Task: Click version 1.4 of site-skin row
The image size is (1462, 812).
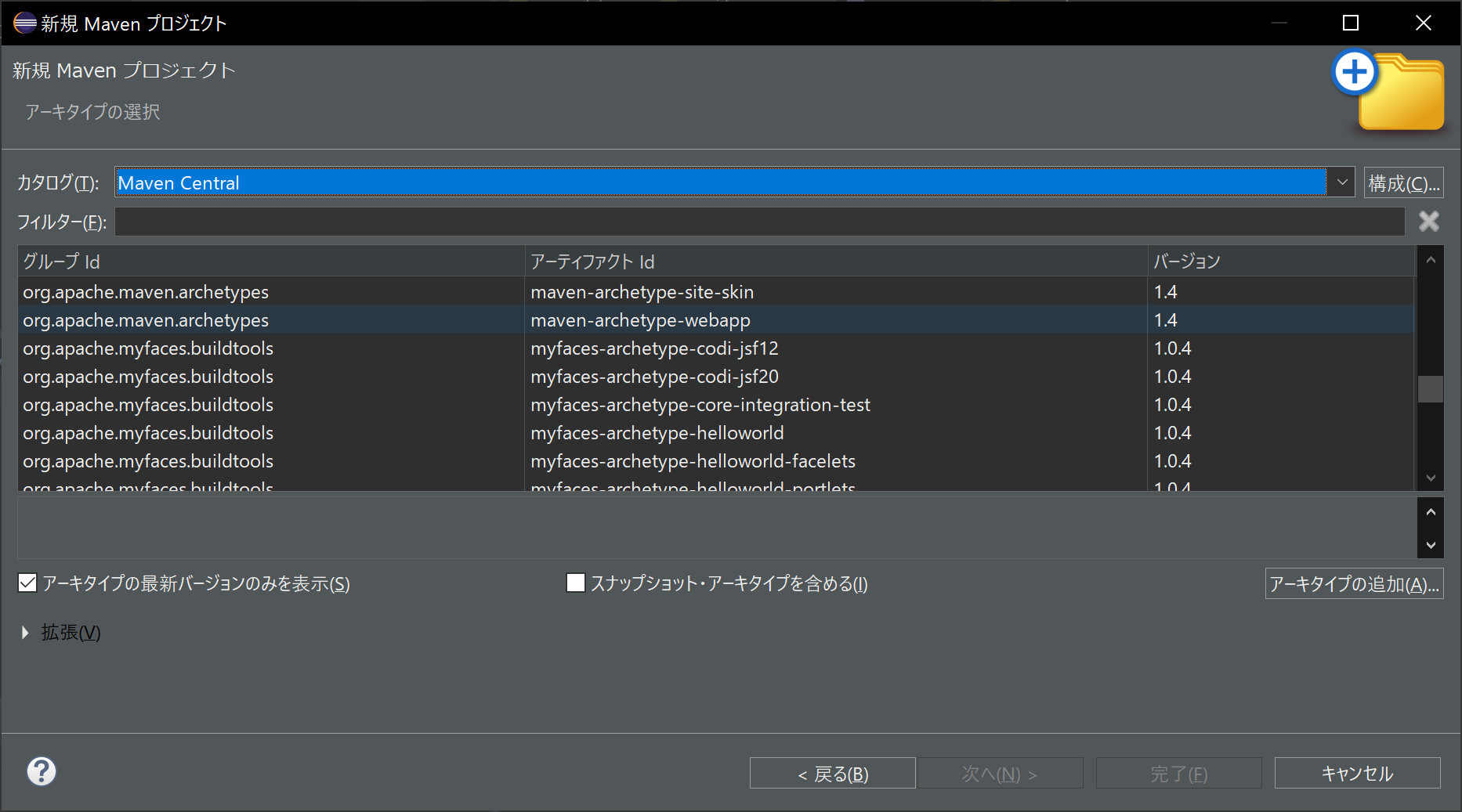Action: click(x=1165, y=291)
